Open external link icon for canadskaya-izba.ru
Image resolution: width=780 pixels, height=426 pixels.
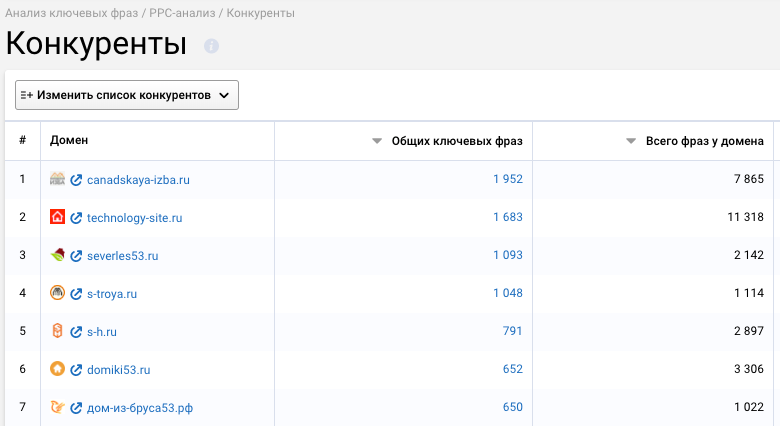click(76, 180)
